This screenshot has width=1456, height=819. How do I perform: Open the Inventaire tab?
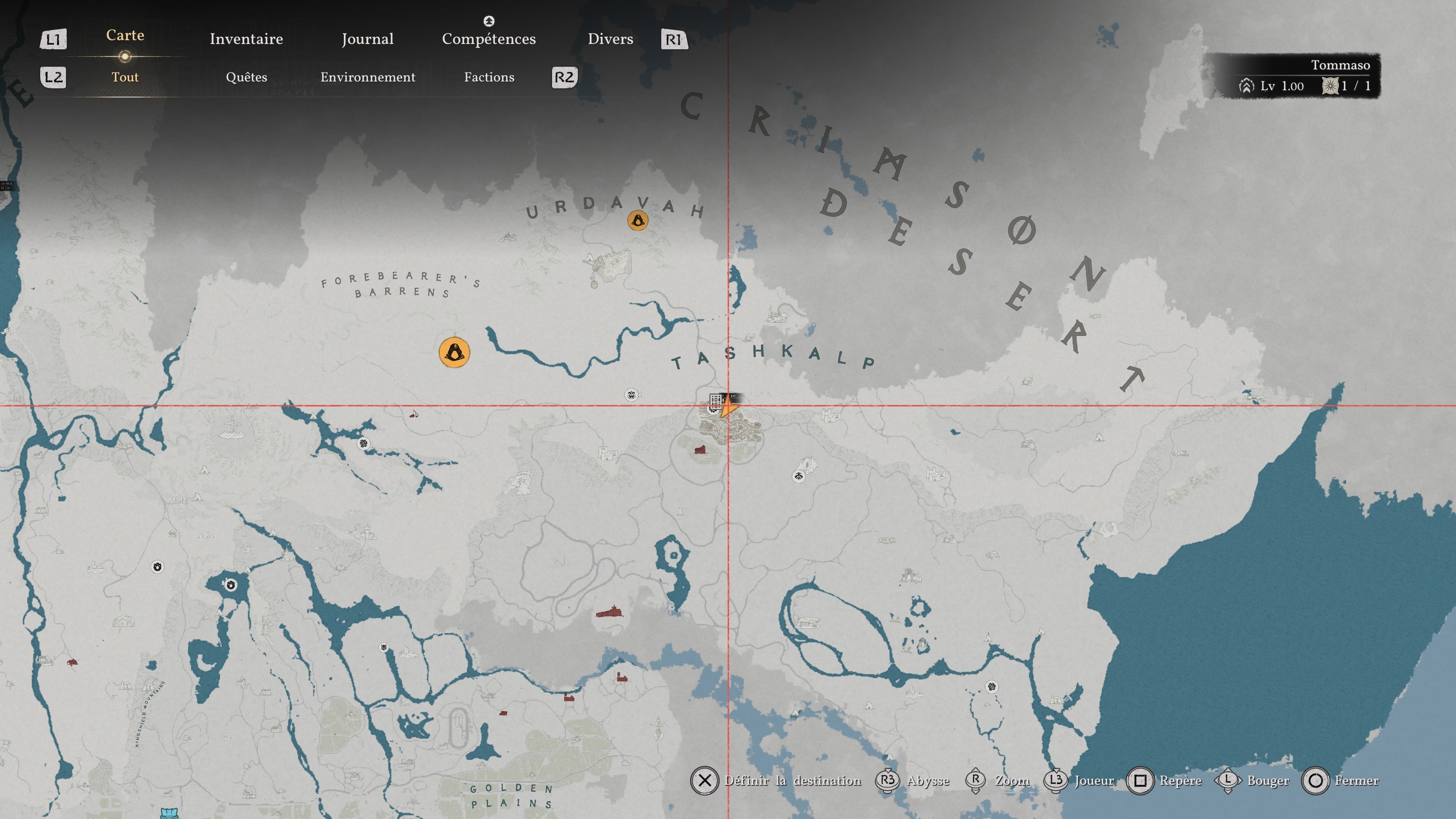246,39
